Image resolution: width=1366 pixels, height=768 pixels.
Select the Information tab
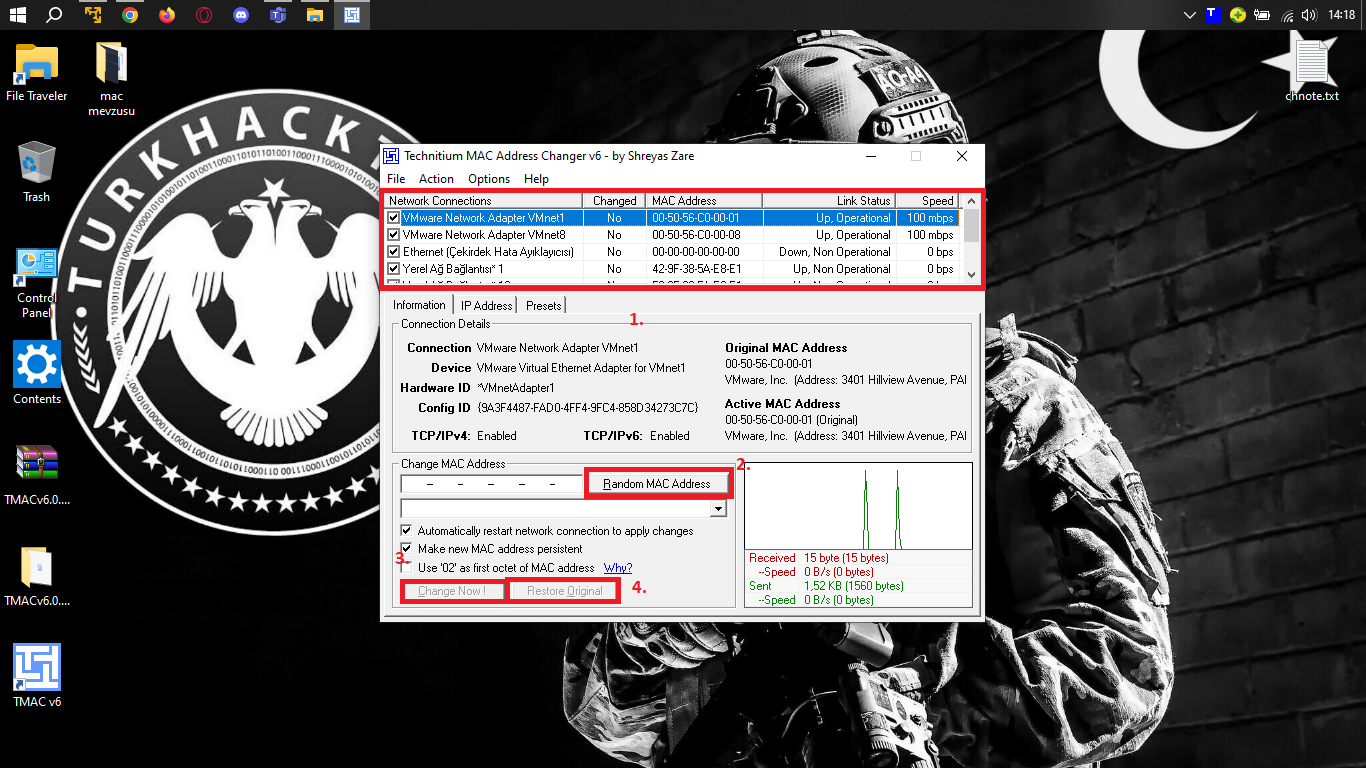(x=419, y=305)
